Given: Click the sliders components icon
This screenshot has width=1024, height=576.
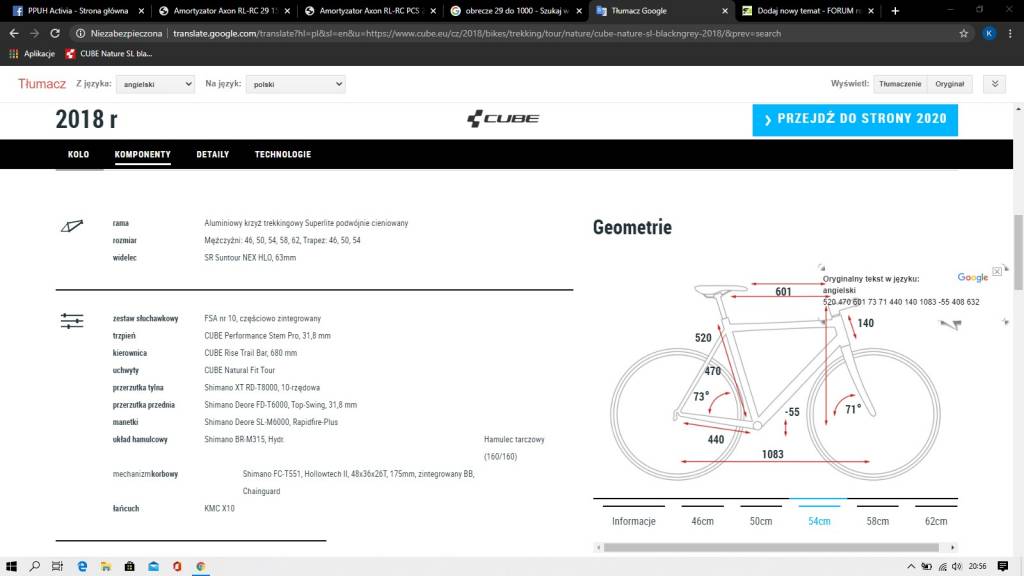Looking at the screenshot, I should click(72, 321).
